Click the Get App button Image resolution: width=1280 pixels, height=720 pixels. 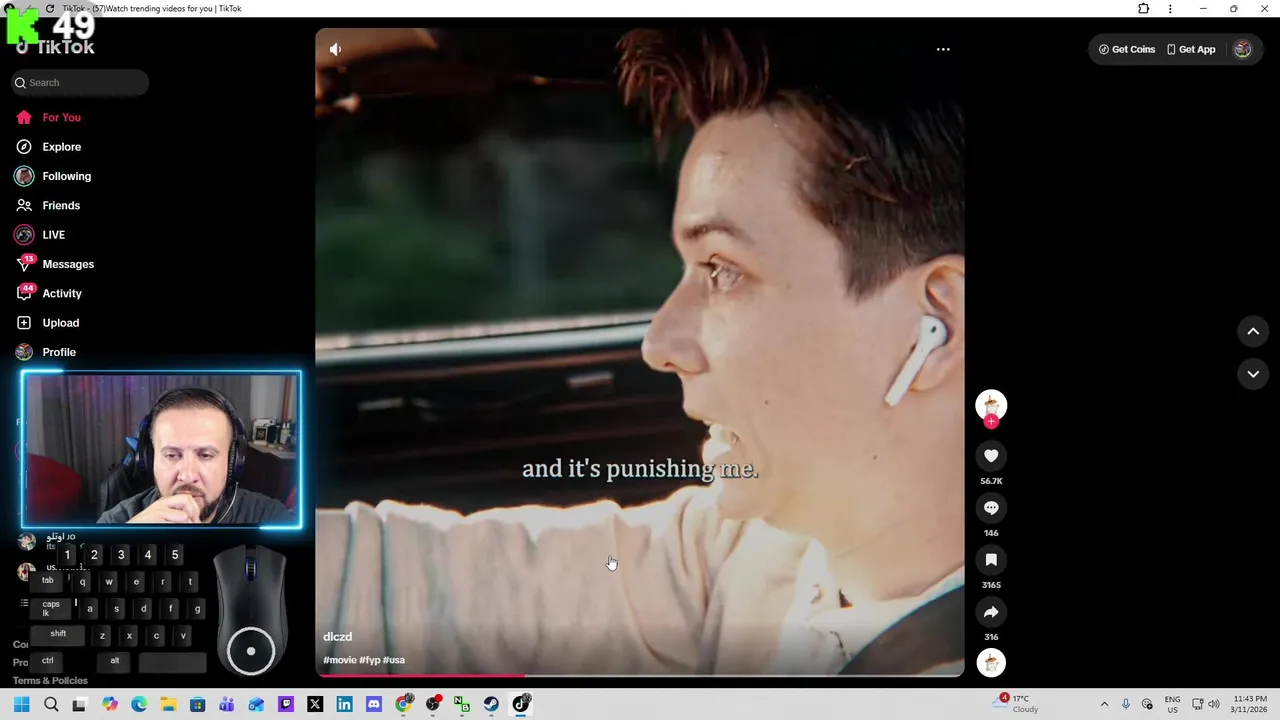tap(1191, 49)
